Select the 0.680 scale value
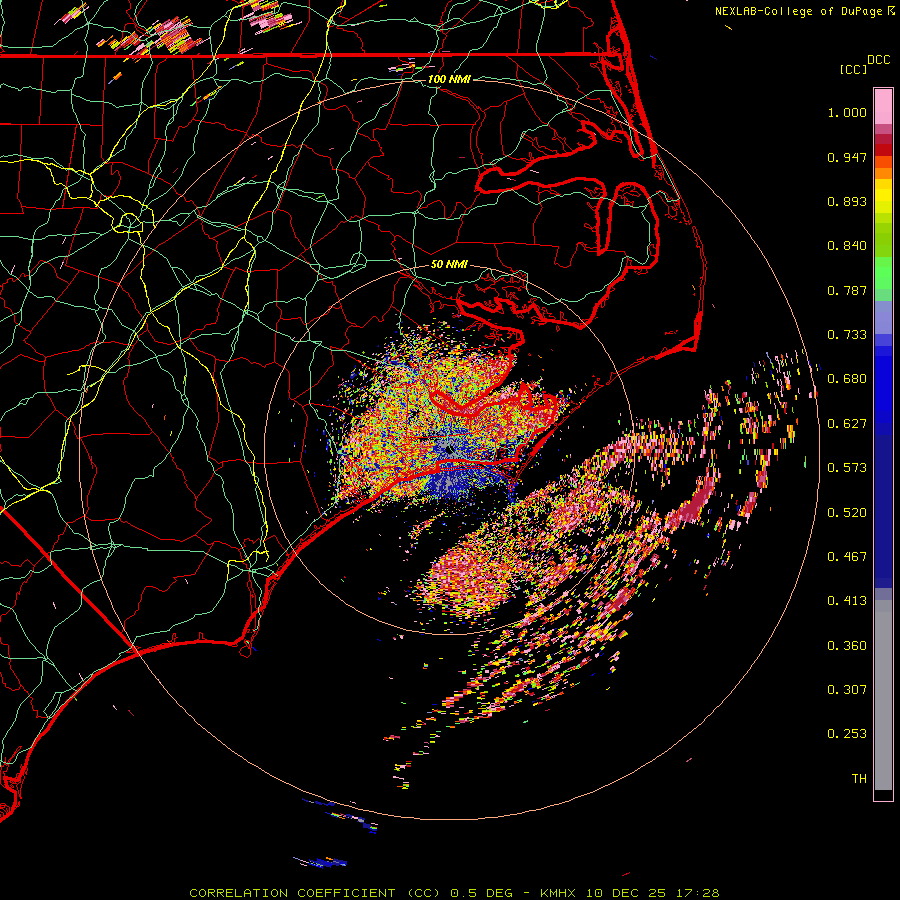The width and height of the screenshot is (900, 900). (847, 379)
